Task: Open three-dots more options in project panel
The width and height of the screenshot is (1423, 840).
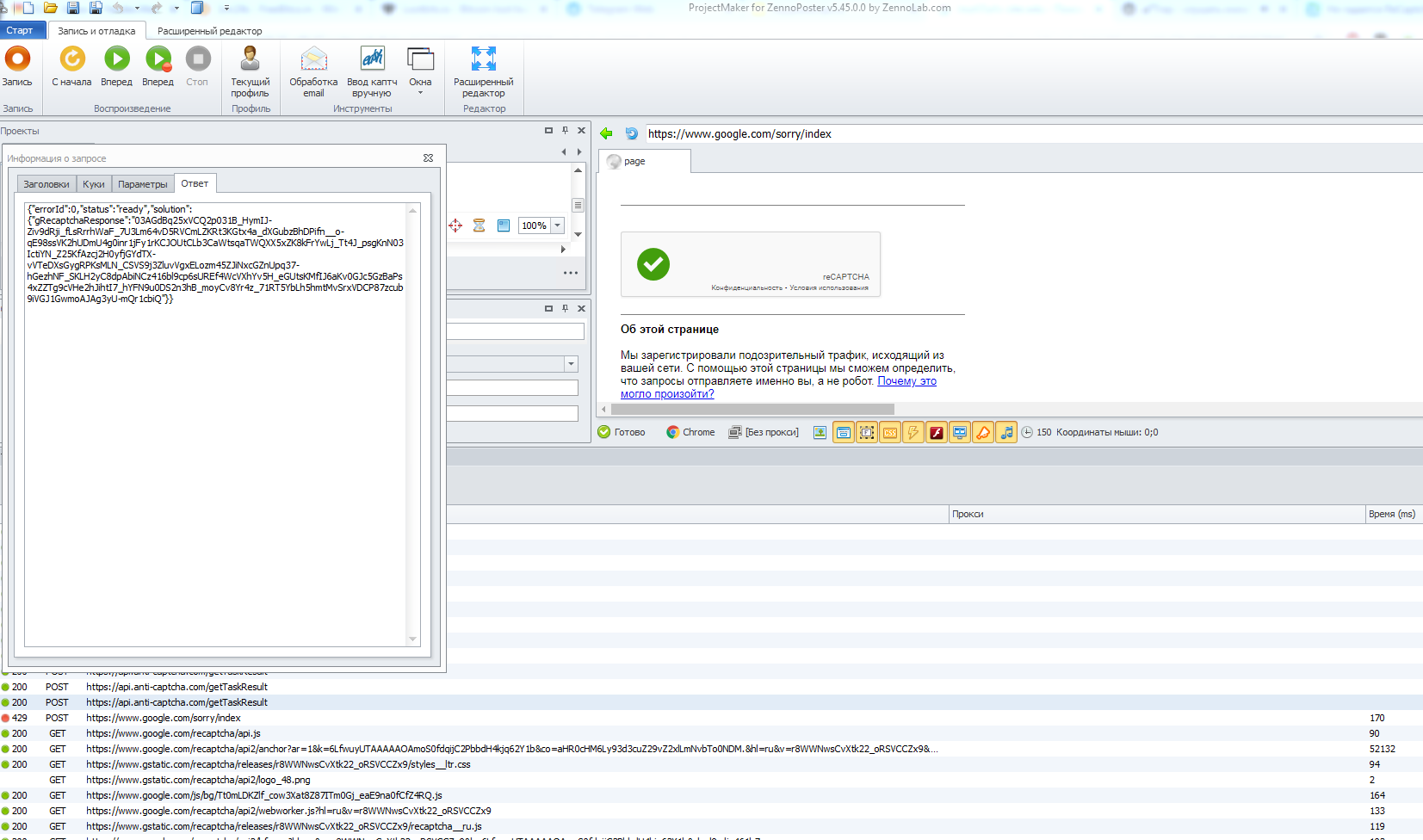Action: coord(571,273)
